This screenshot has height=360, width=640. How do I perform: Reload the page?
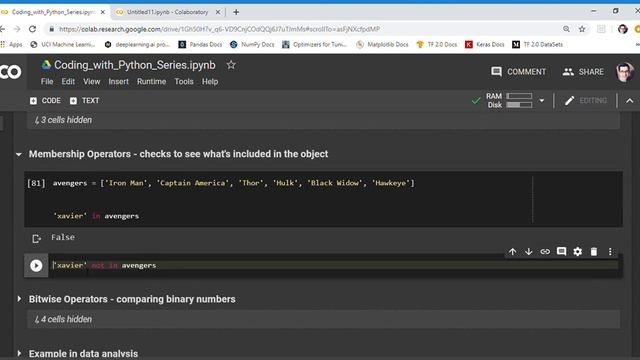click(x=32, y=29)
